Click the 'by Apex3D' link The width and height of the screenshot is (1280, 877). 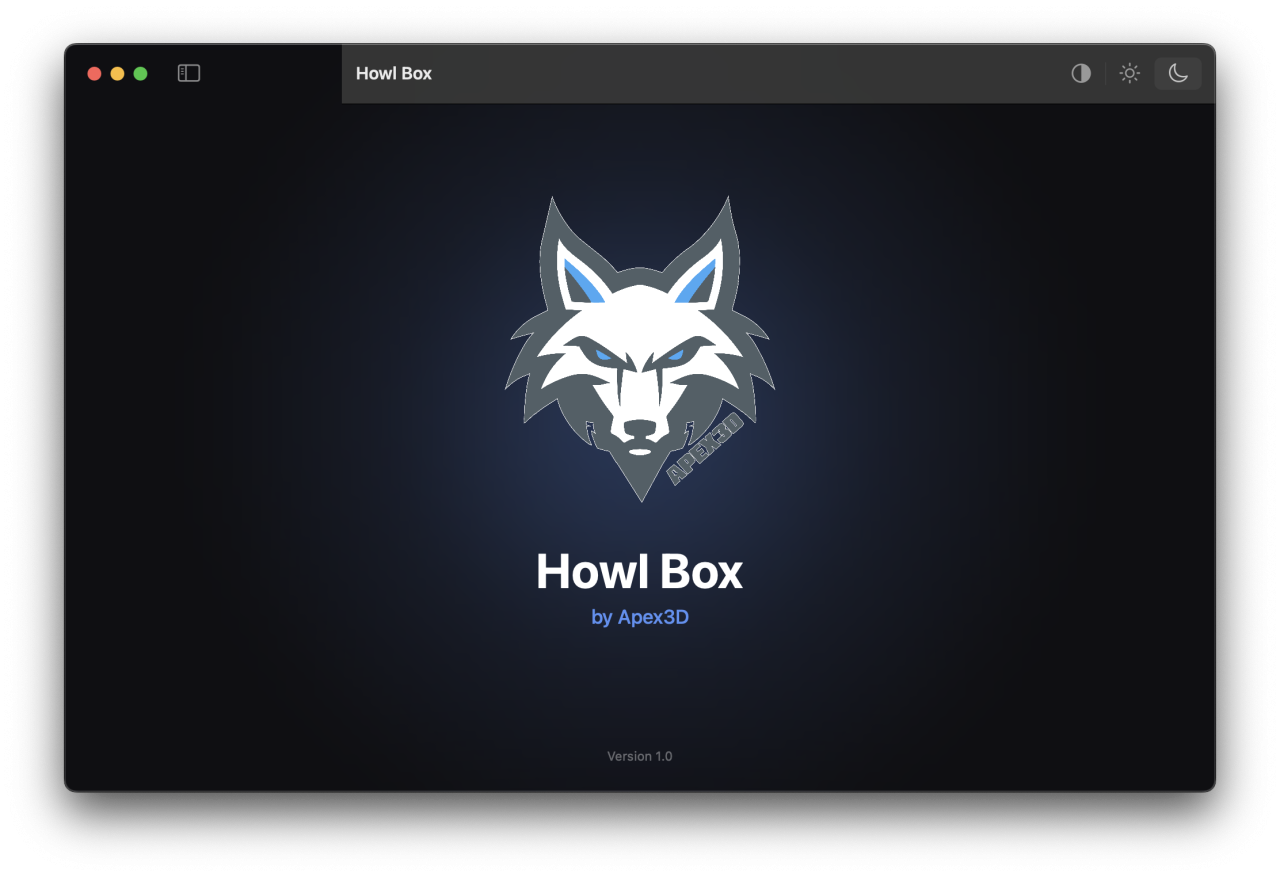tap(640, 617)
